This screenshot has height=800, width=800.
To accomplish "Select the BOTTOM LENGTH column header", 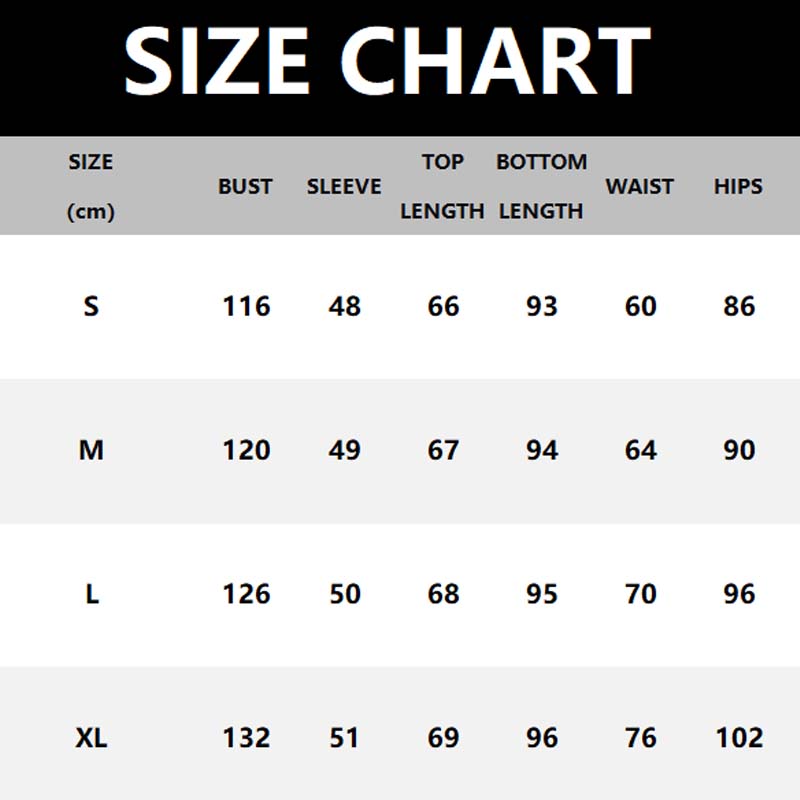I will [541, 186].
